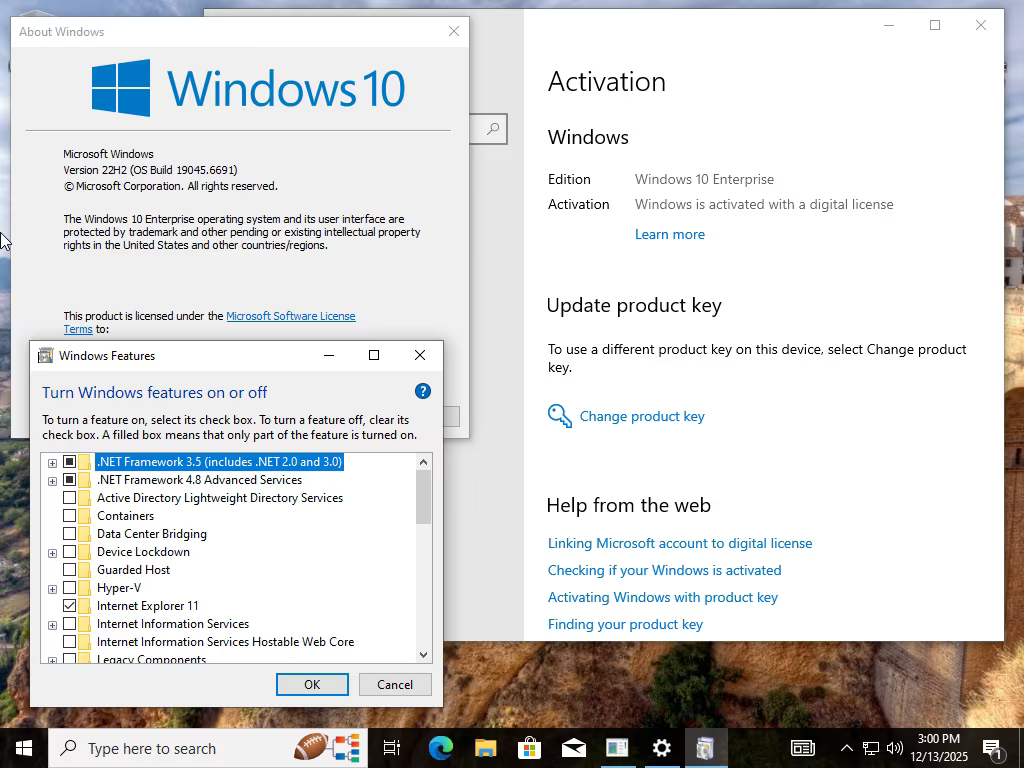The width and height of the screenshot is (1024, 768).
Task: Select Internet Information Services Hostable Web Core row
Action: 225,642
